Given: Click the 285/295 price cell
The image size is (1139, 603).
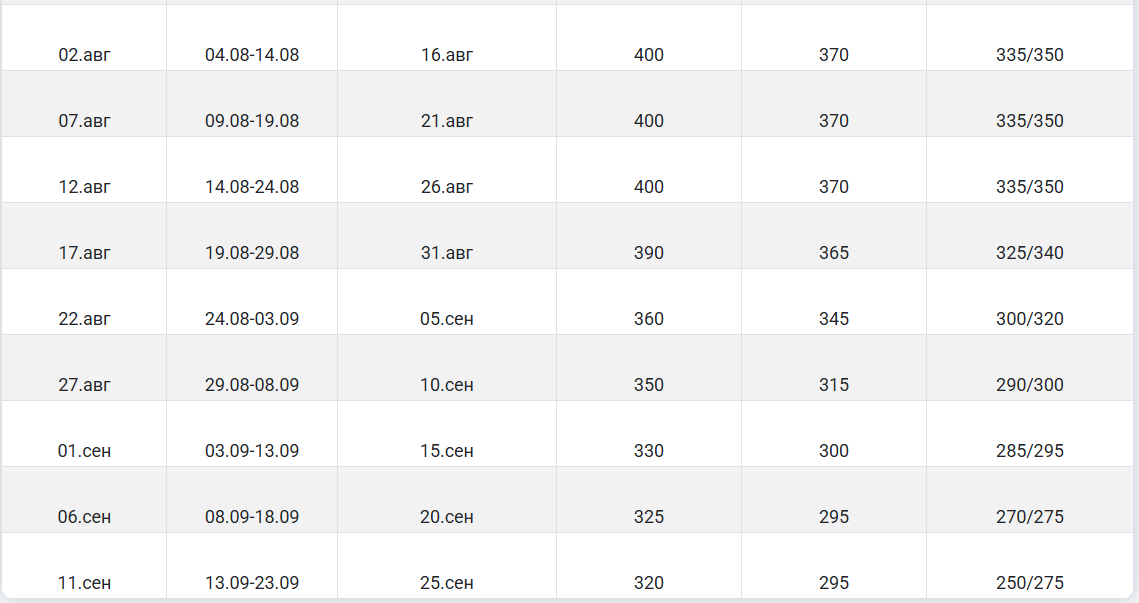Looking at the screenshot, I should pyautogui.click(x=1030, y=451).
